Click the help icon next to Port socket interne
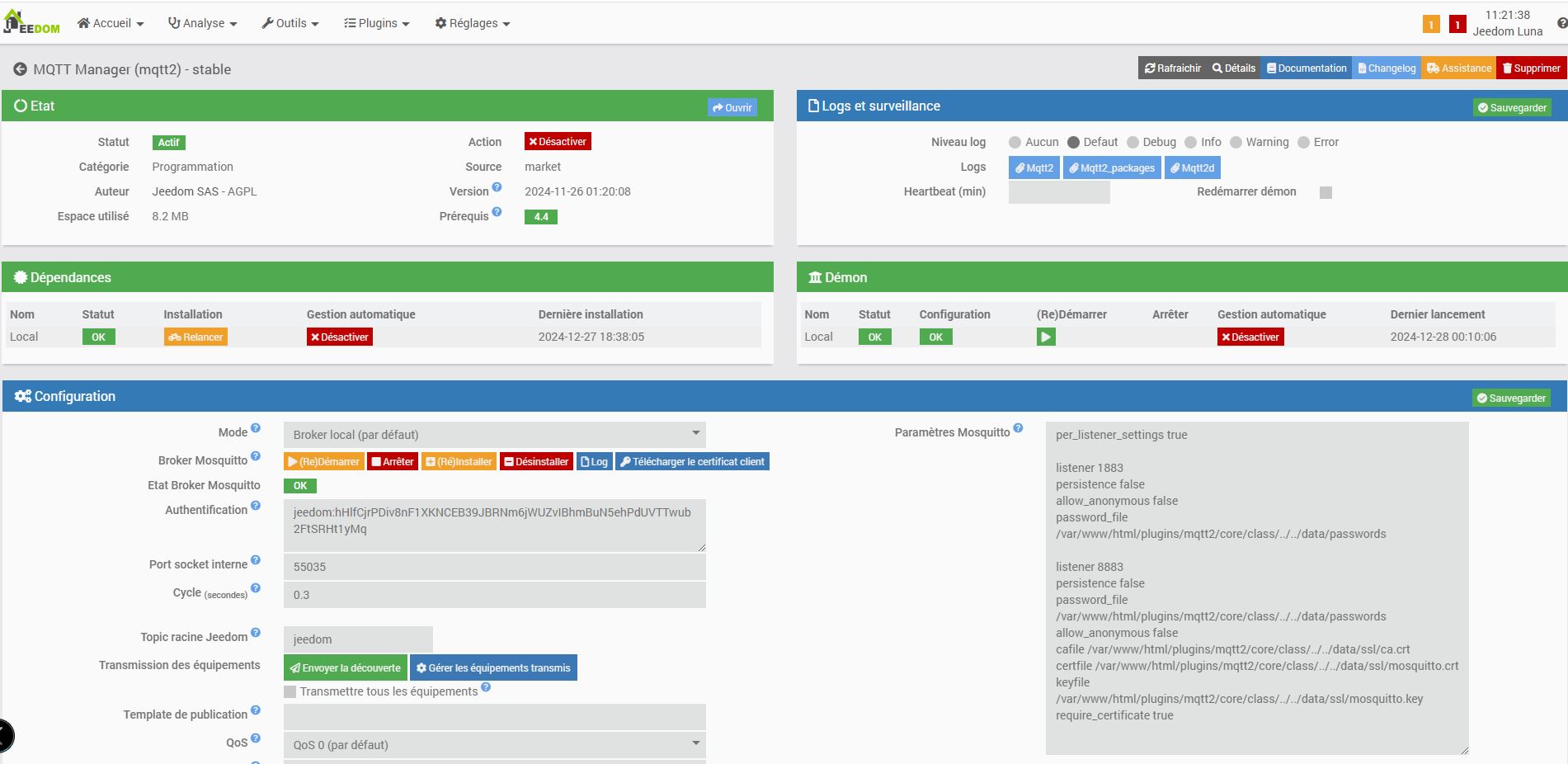The image size is (1568, 764). coord(256,560)
